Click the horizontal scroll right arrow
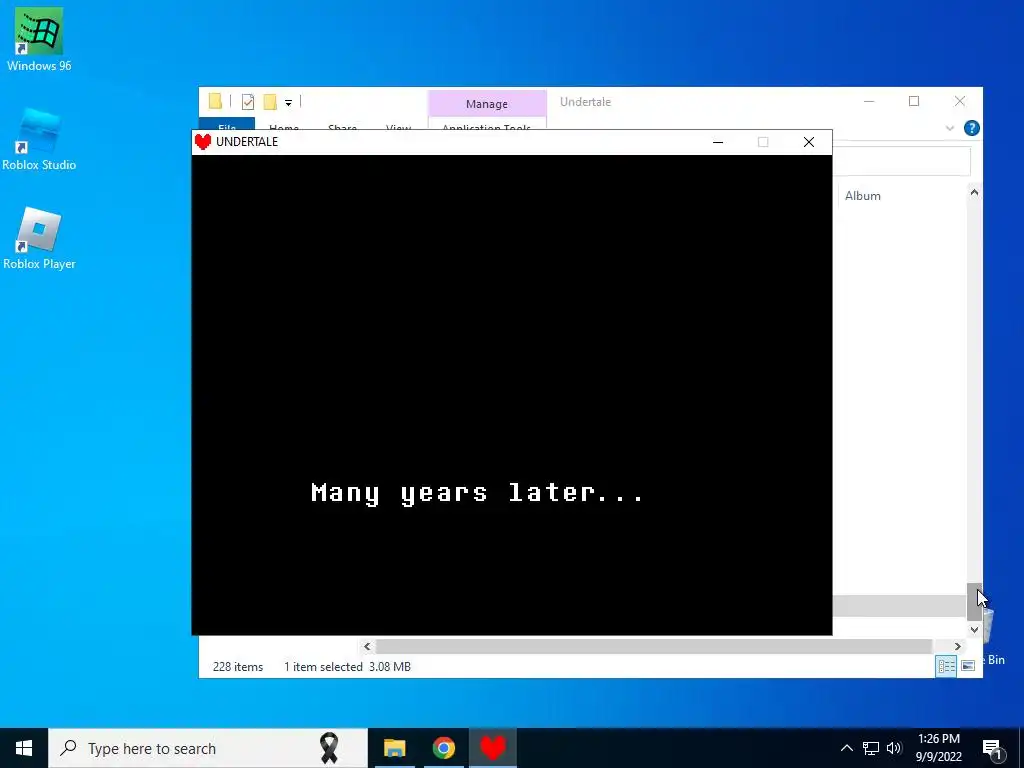 (x=957, y=647)
